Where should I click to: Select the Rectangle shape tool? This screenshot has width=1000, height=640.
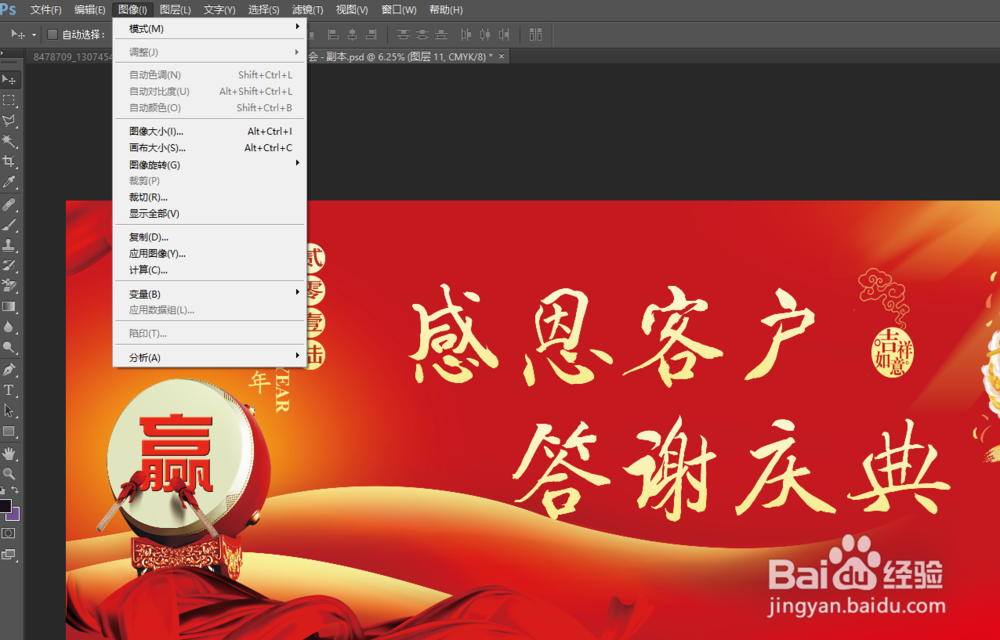[x=9, y=432]
